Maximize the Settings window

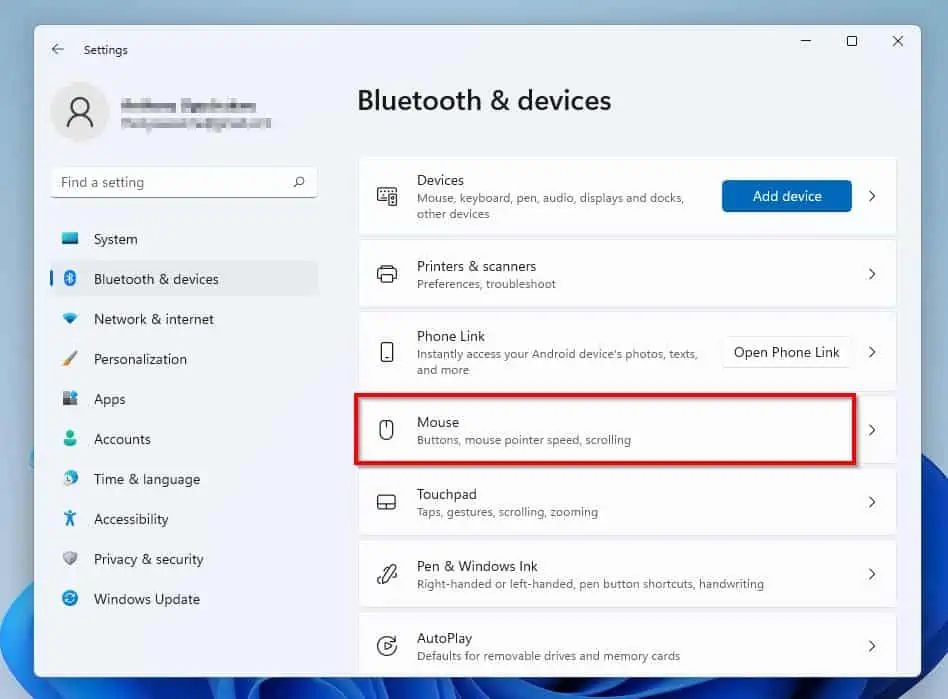click(851, 41)
